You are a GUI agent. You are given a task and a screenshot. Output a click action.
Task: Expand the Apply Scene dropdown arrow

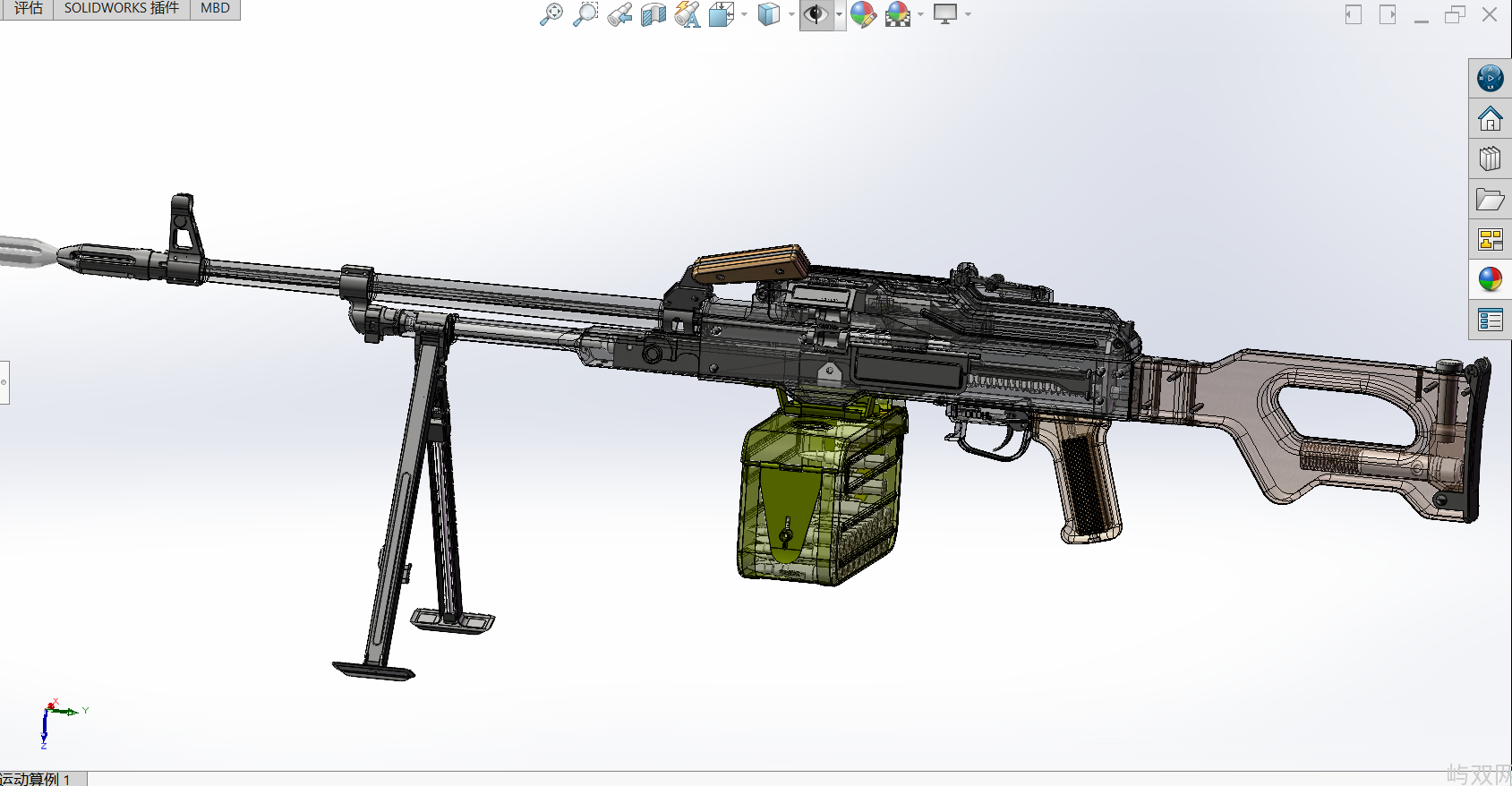click(x=920, y=14)
